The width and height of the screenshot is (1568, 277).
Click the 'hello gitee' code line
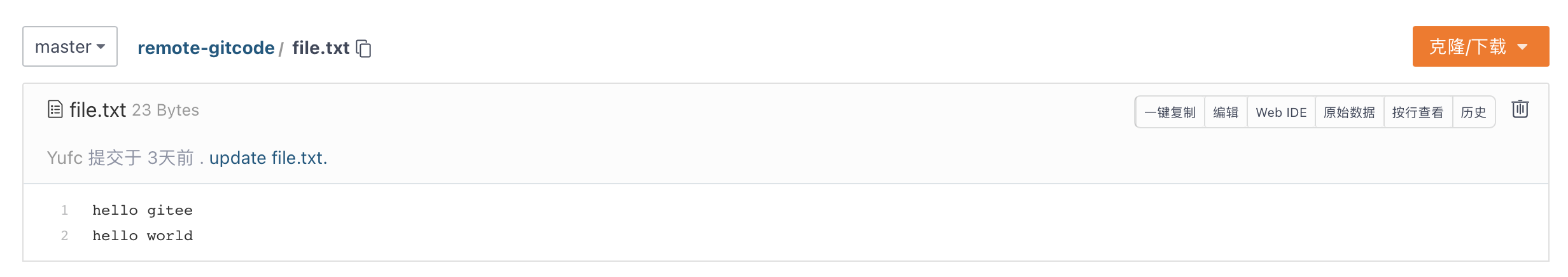point(143,210)
